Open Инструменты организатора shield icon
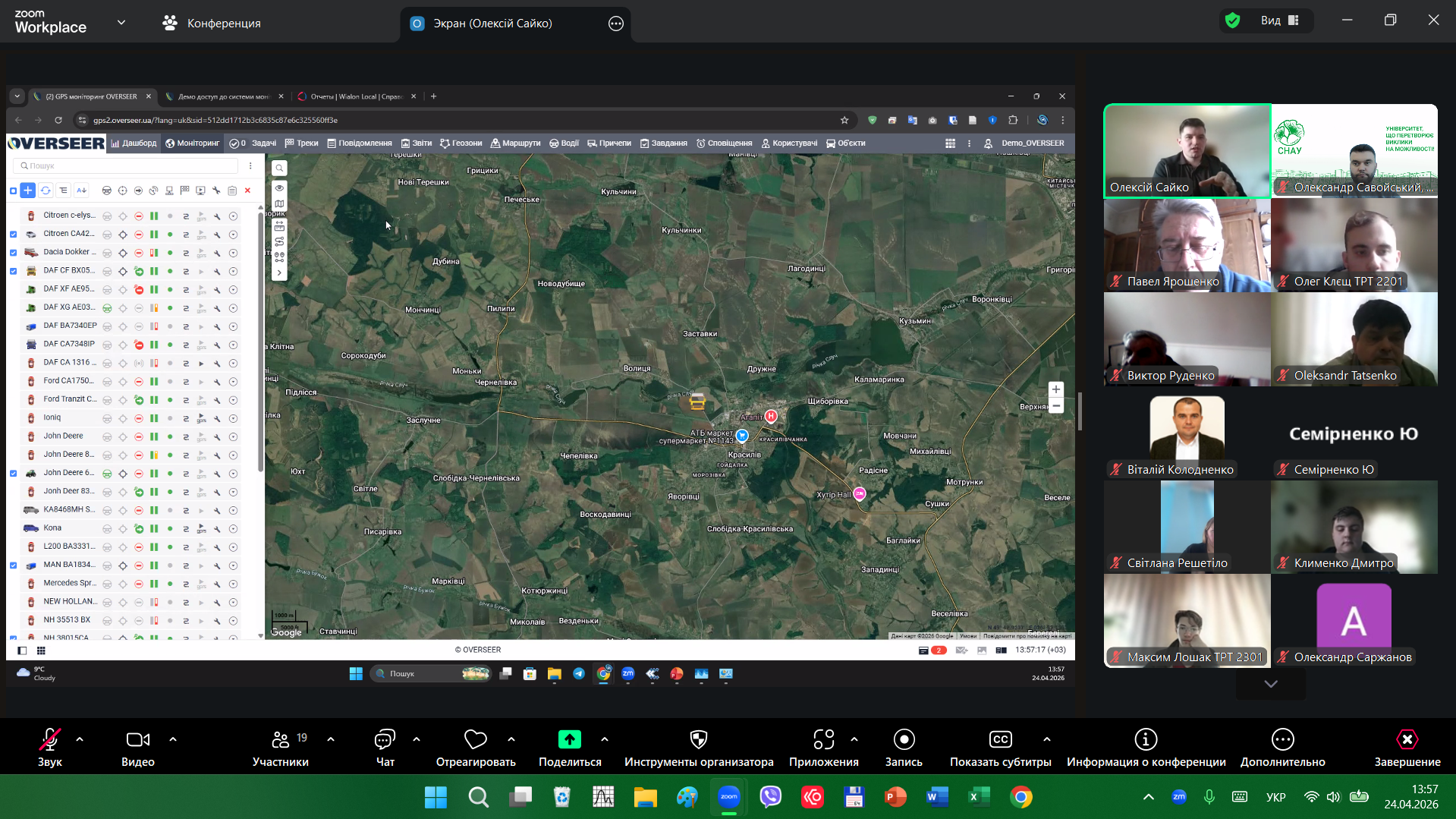The image size is (1456, 819). click(698, 740)
